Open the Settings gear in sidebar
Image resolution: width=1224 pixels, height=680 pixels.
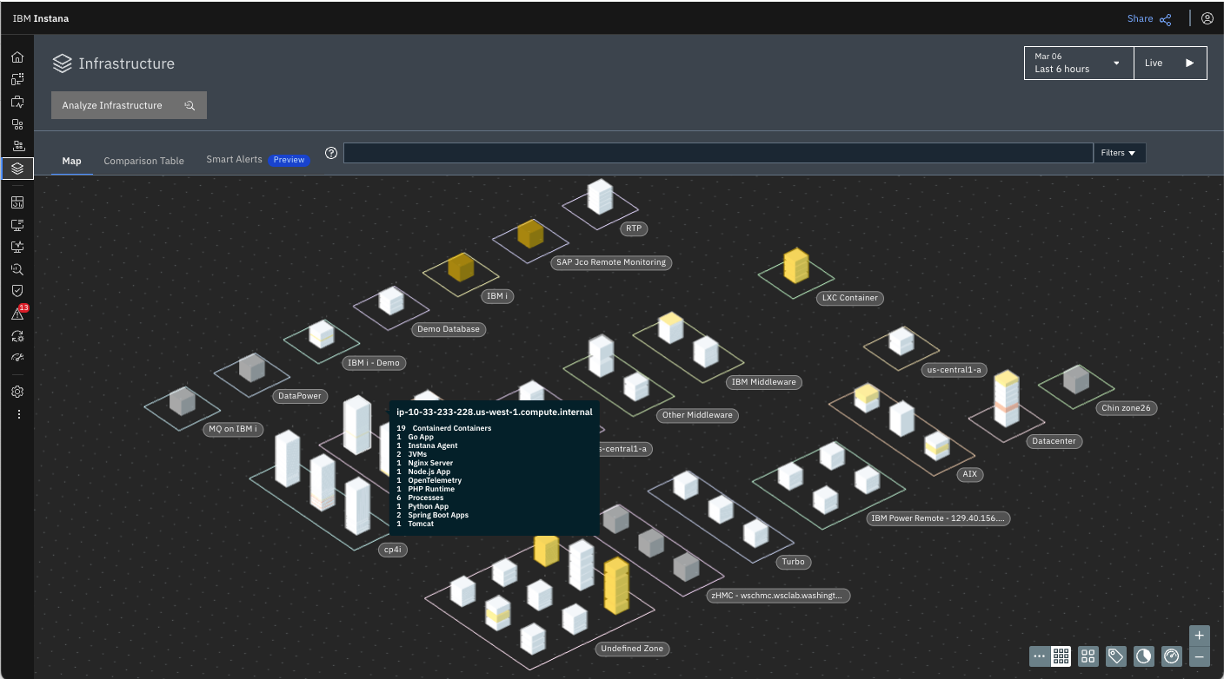coord(17,392)
